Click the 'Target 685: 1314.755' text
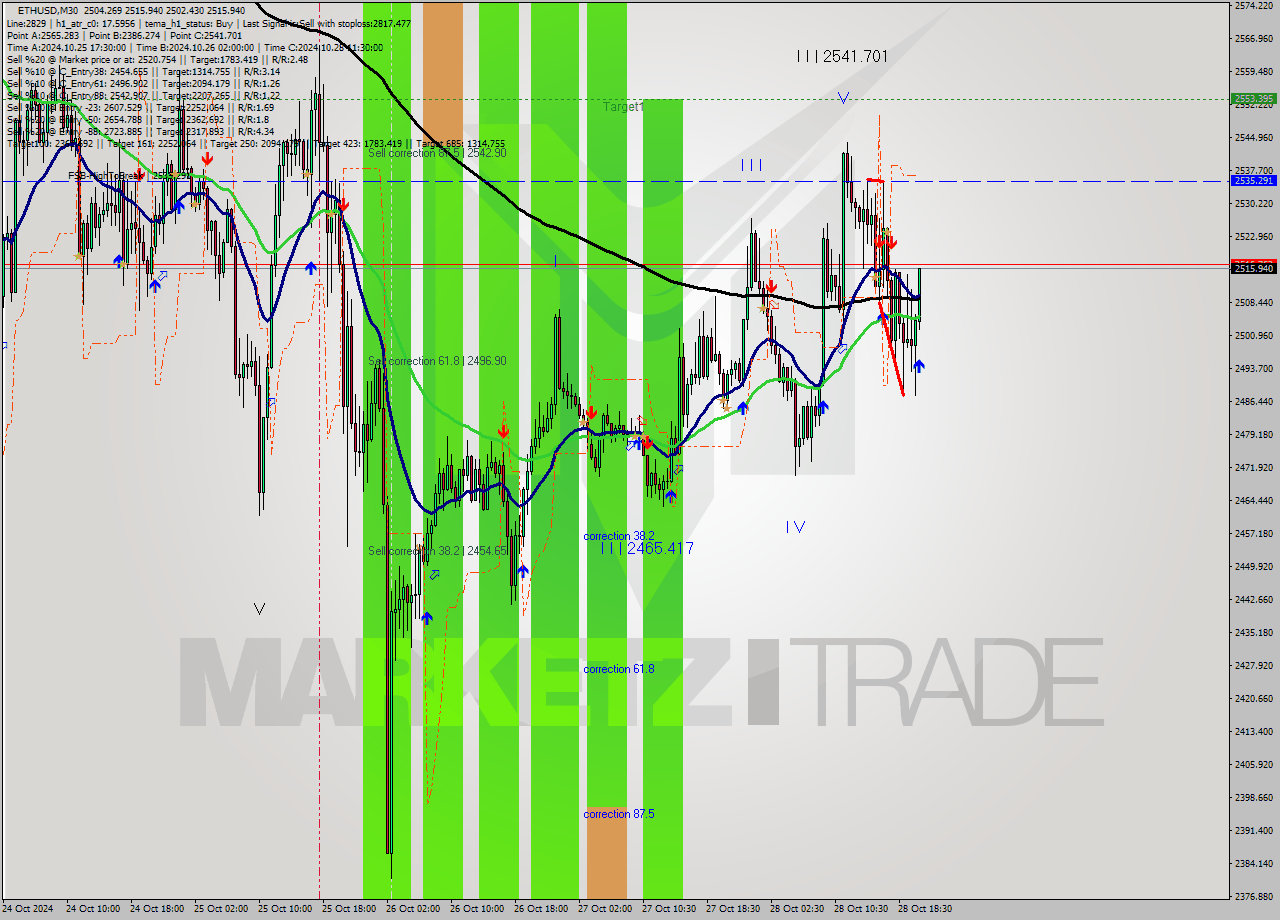The width and height of the screenshot is (1280, 920). click(x=461, y=144)
